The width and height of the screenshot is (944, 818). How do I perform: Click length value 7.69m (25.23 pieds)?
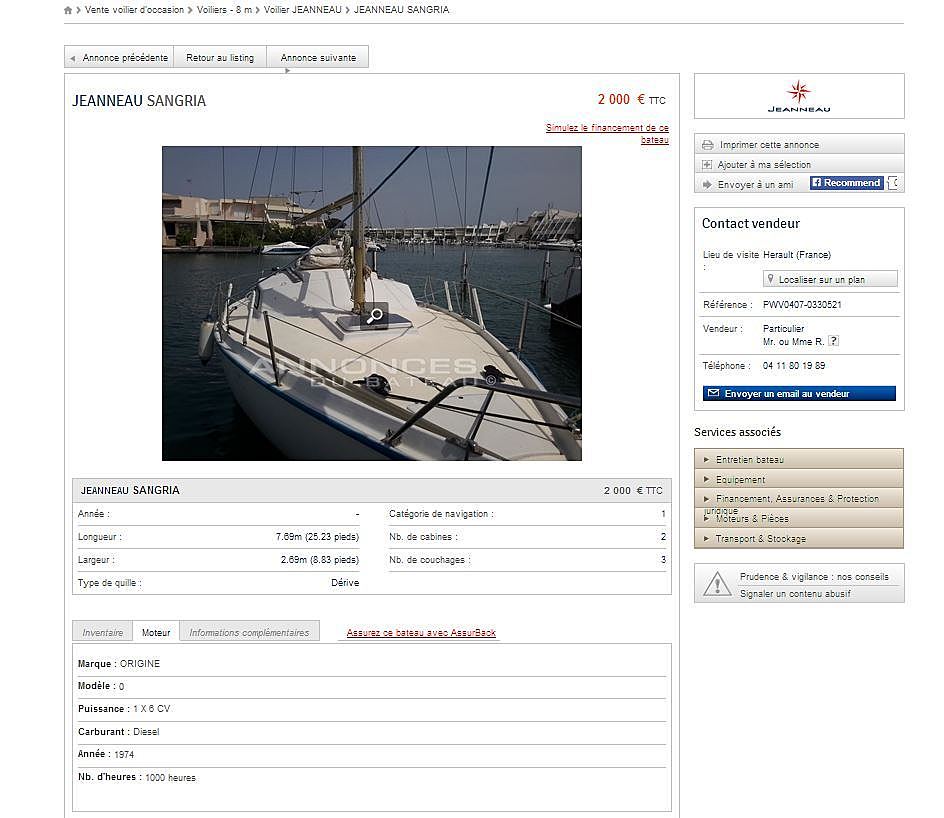coord(317,537)
